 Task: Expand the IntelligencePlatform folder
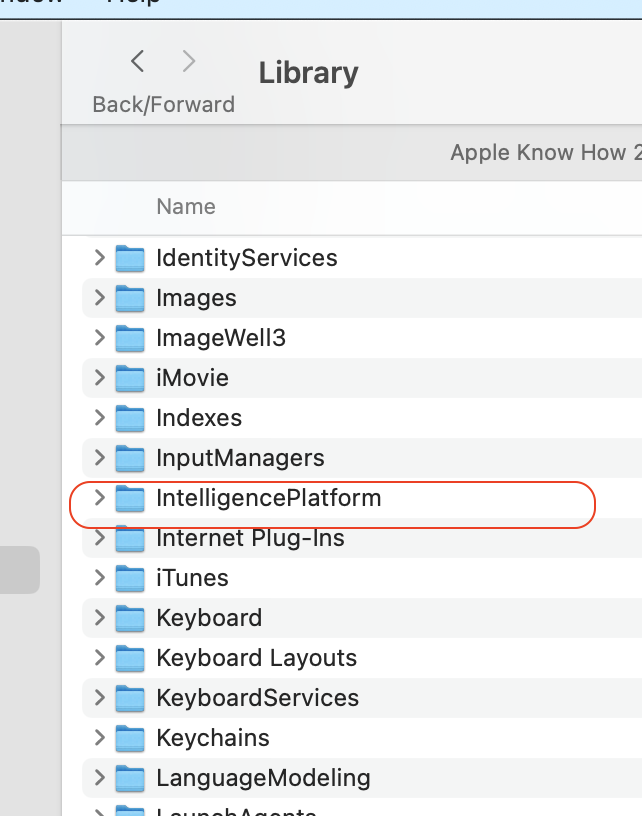(x=99, y=498)
